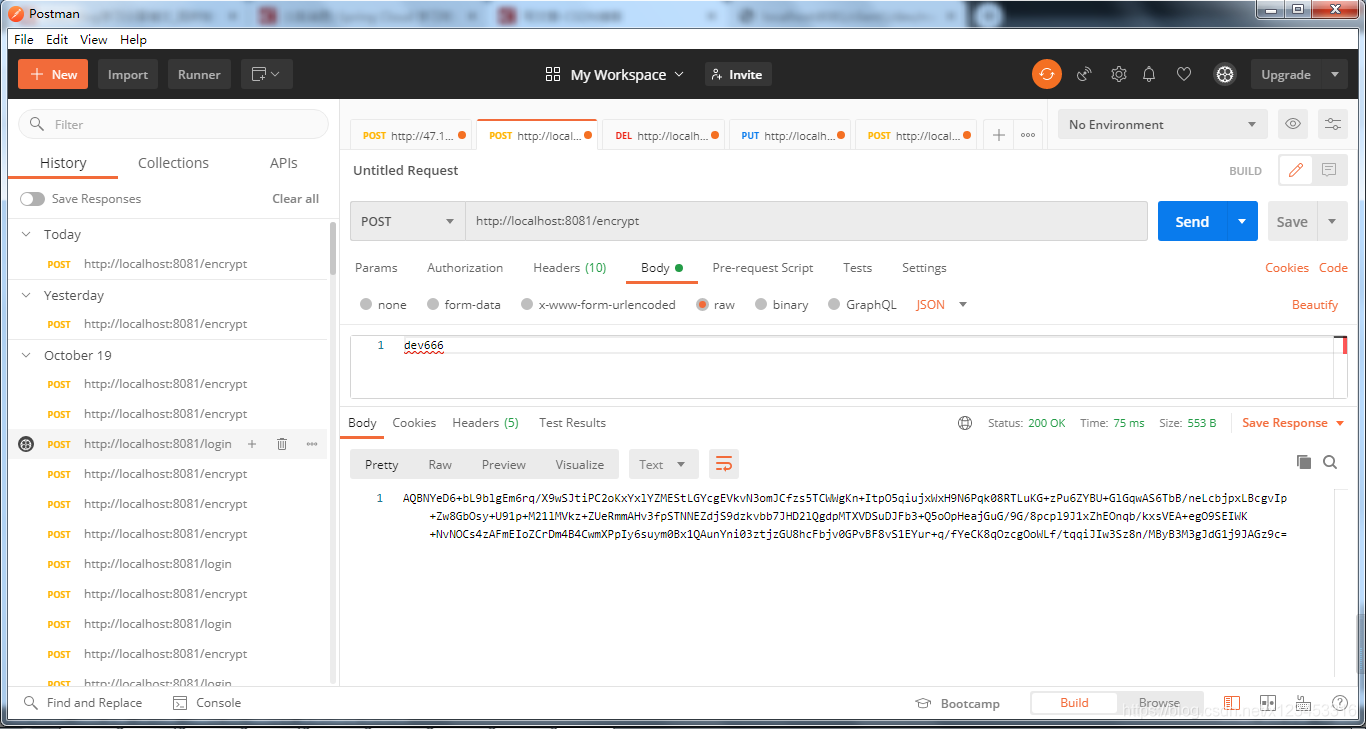
Task: Open Find and Replace
Action: pyautogui.click(x=83, y=703)
